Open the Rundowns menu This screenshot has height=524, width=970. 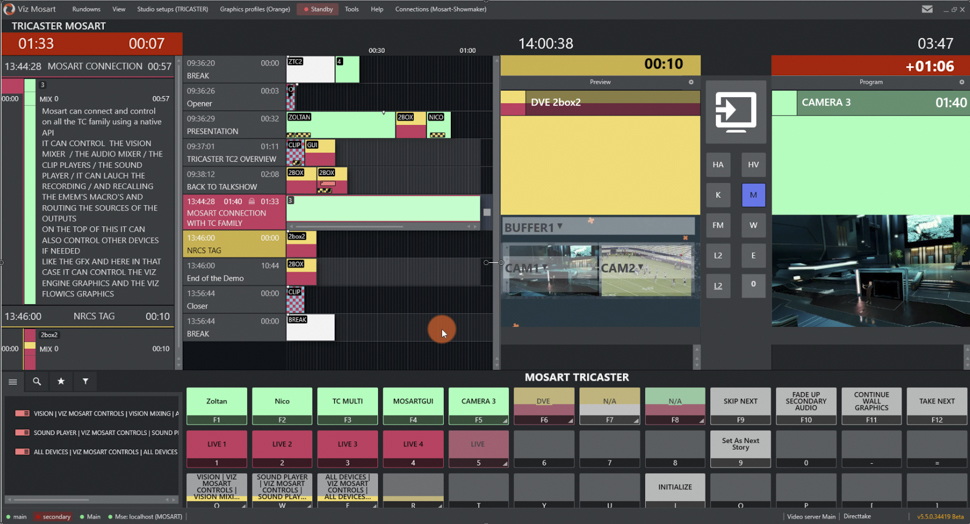(x=86, y=9)
